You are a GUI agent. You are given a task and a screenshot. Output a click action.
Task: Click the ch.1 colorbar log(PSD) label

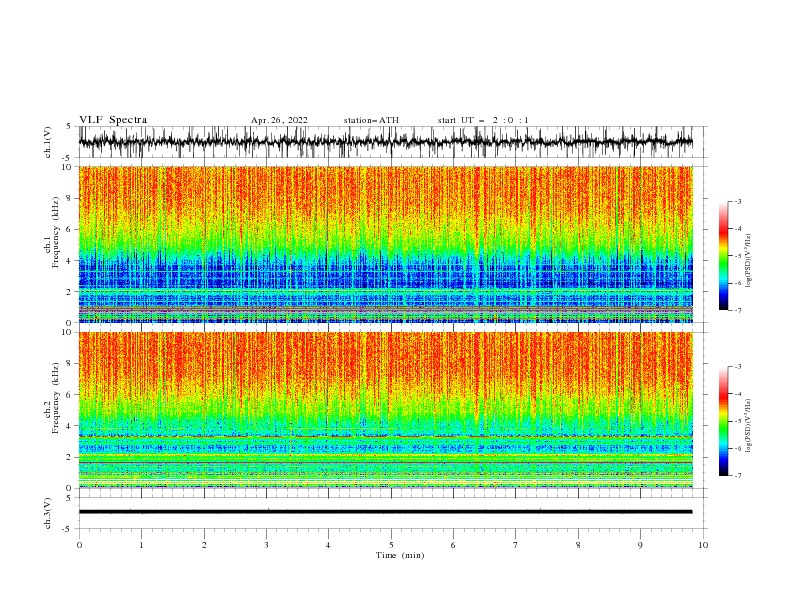tap(748, 261)
